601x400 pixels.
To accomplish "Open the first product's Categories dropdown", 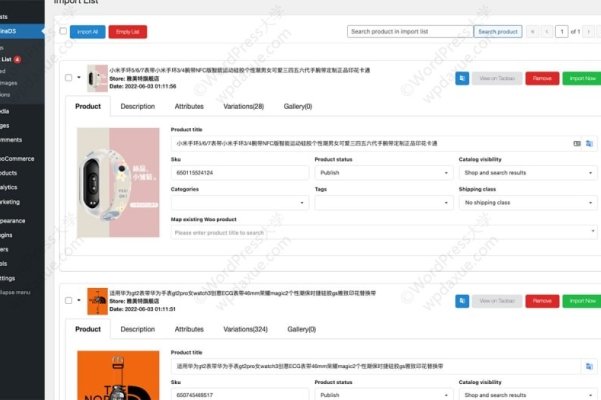I will 240,203.
